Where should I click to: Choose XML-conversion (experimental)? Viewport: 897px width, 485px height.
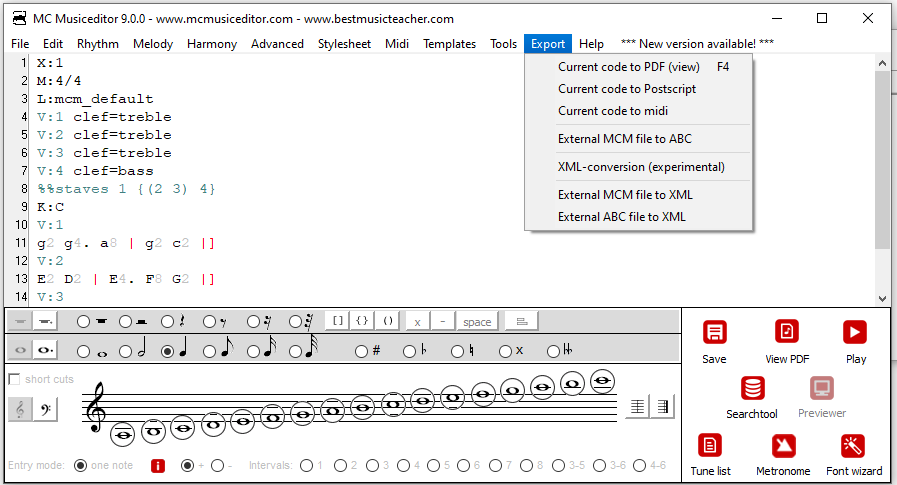click(x=638, y=167)
